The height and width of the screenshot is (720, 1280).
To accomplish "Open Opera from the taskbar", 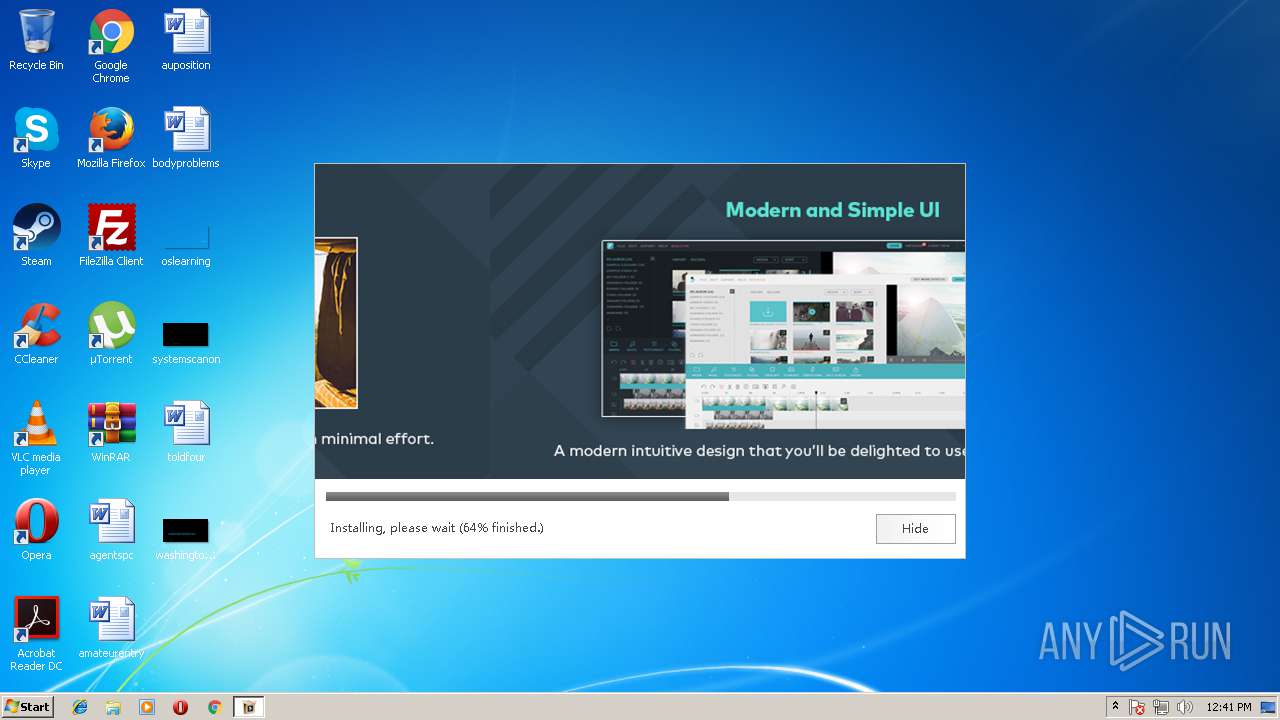I will (181, 707).
